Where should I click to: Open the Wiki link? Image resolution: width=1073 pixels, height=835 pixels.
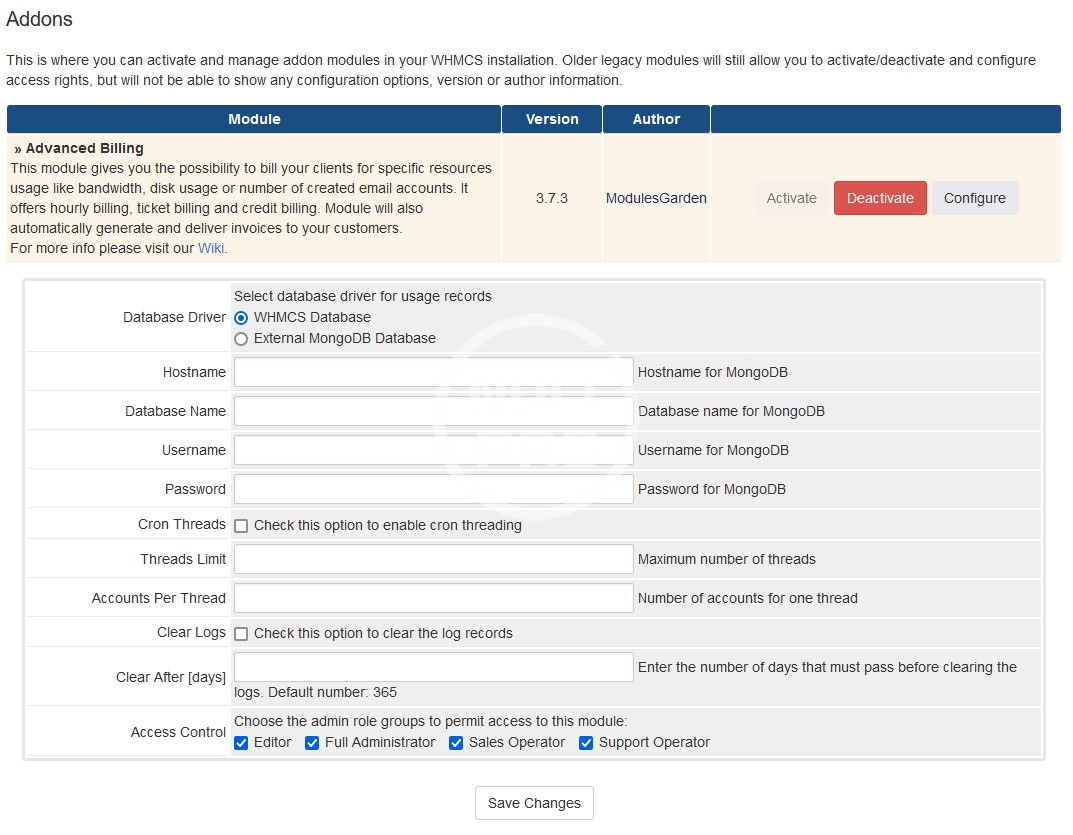tap(211, 248)
